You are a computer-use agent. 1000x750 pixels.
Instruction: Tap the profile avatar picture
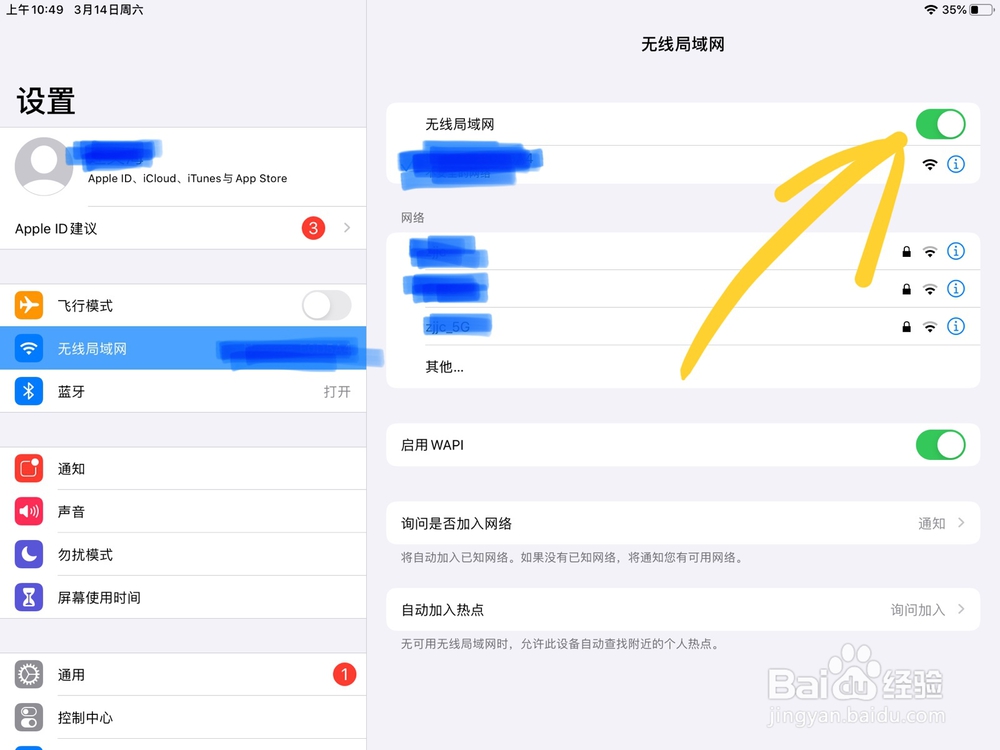tap(43, 166)
